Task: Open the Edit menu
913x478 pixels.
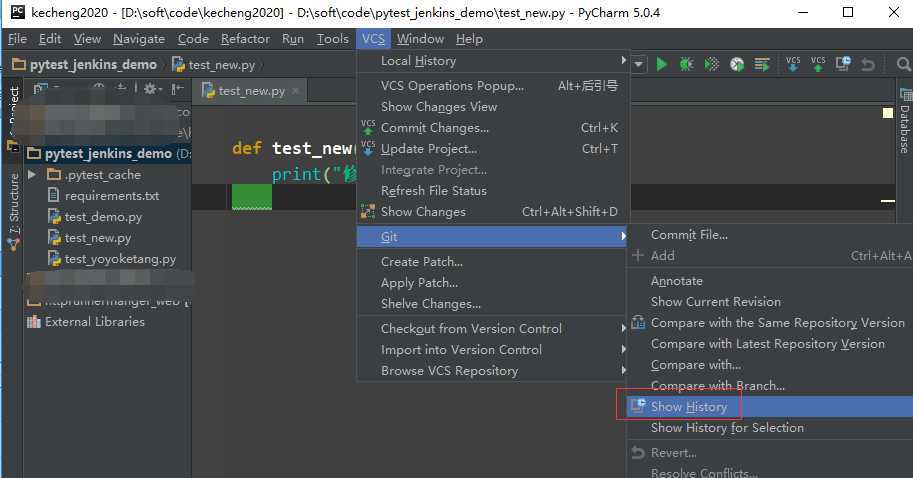Action: point(50,38)
